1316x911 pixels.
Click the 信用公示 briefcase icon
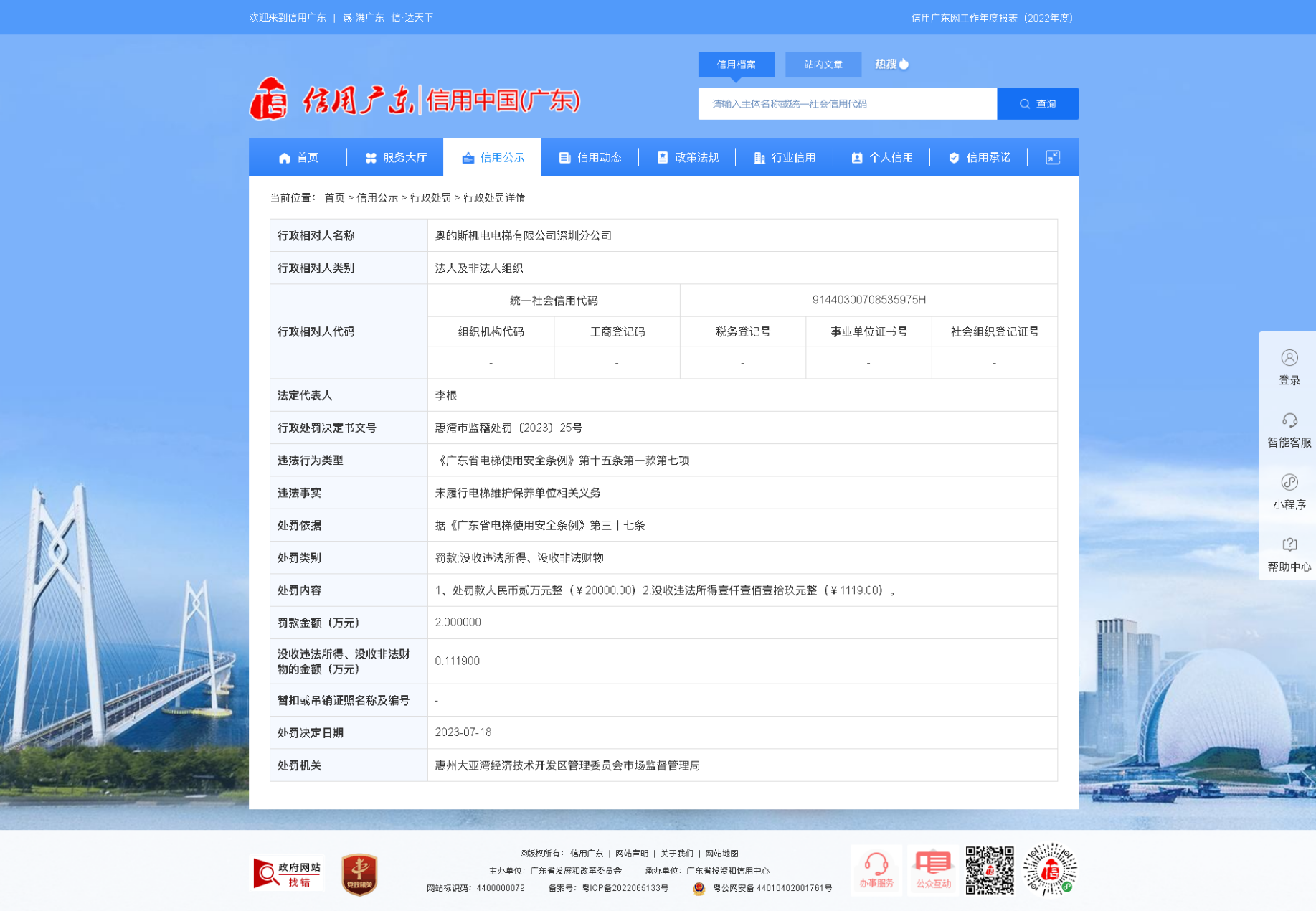468,158
